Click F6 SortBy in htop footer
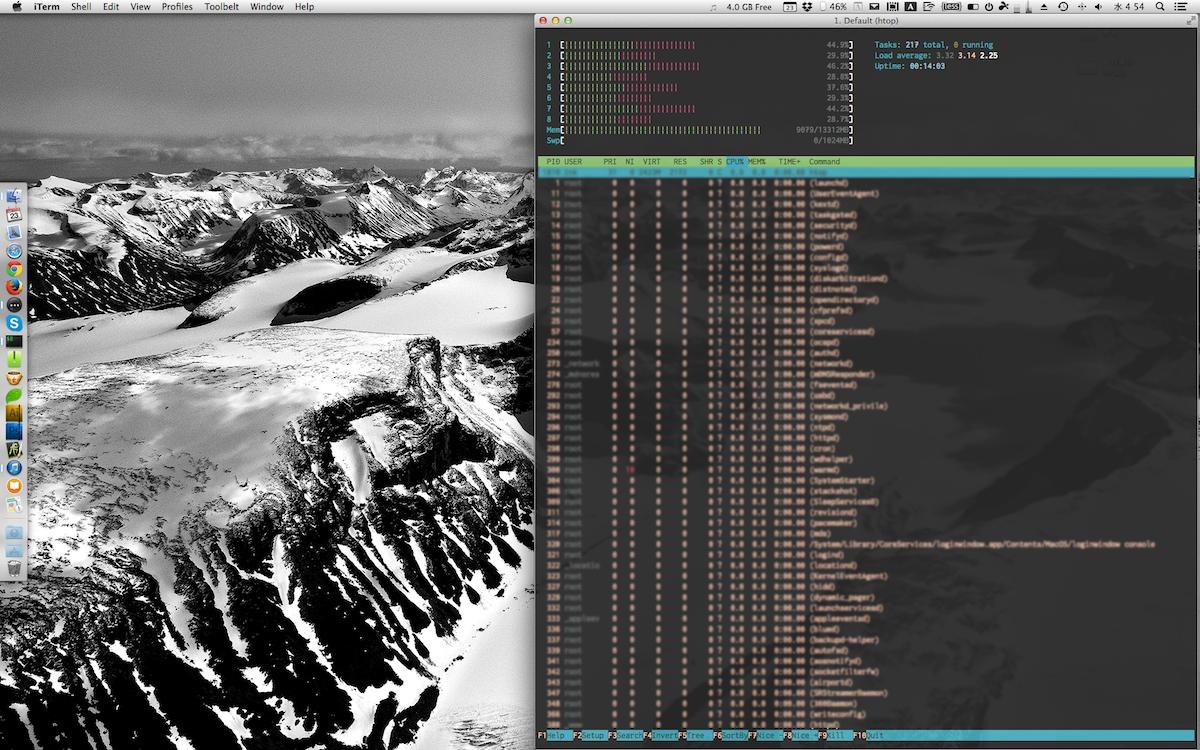The width and height of the screenshot is (1200, 750). (729, 736)
